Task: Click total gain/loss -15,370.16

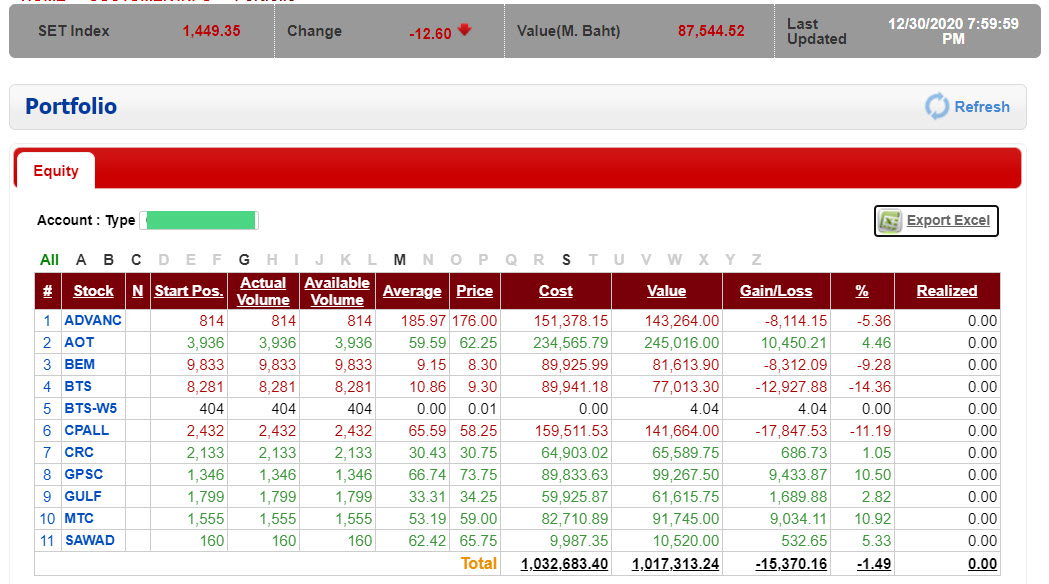Action: (791, 564)
